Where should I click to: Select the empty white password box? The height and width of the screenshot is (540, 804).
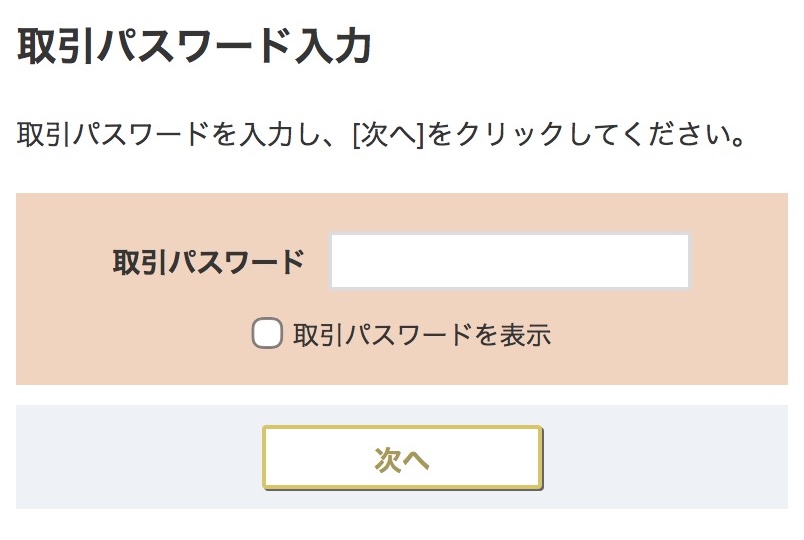coord(510,262)
